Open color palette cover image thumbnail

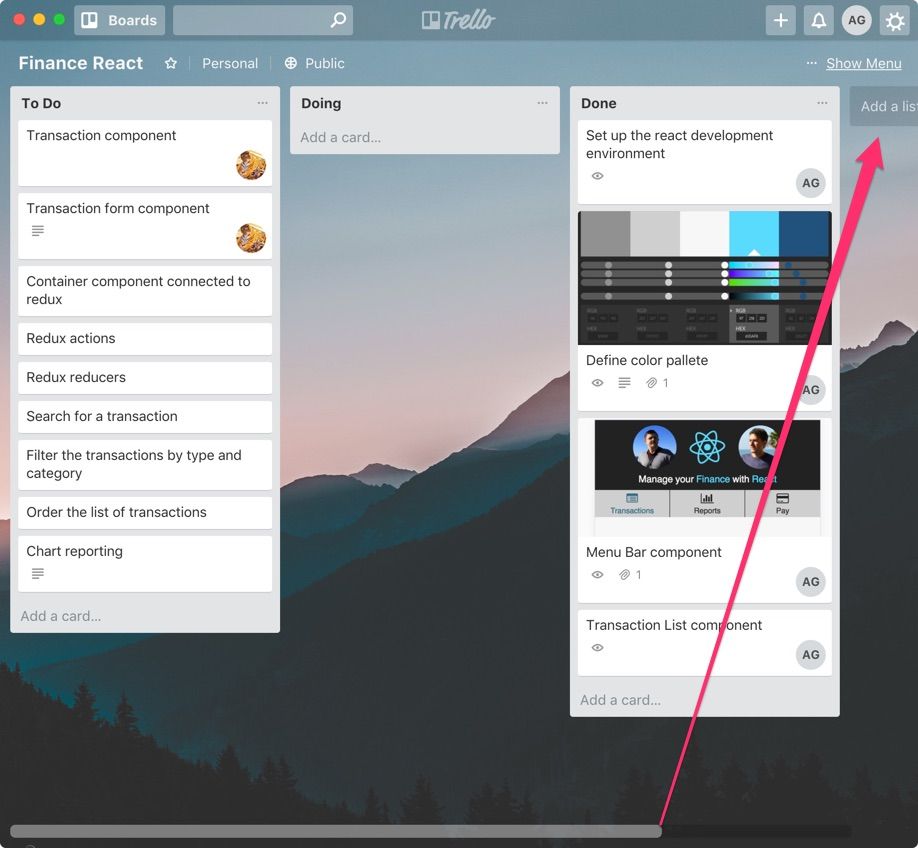pos(704,278)
